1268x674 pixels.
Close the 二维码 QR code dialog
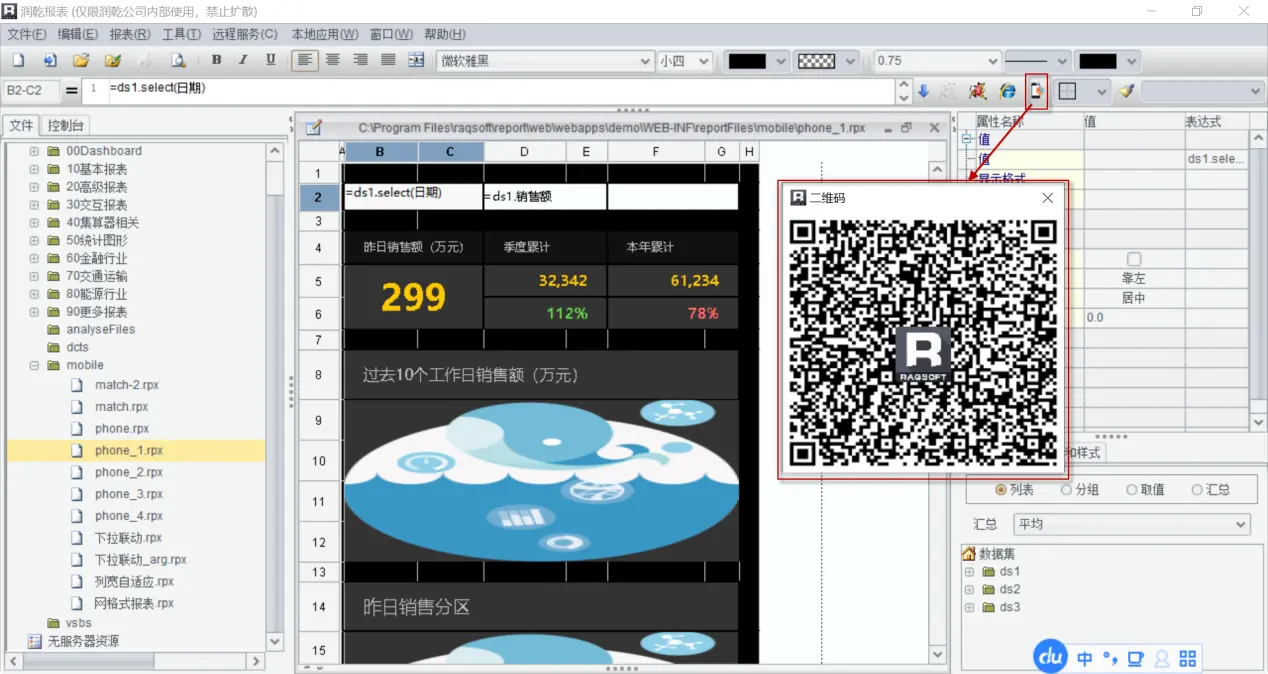(x=1047, y=198)
